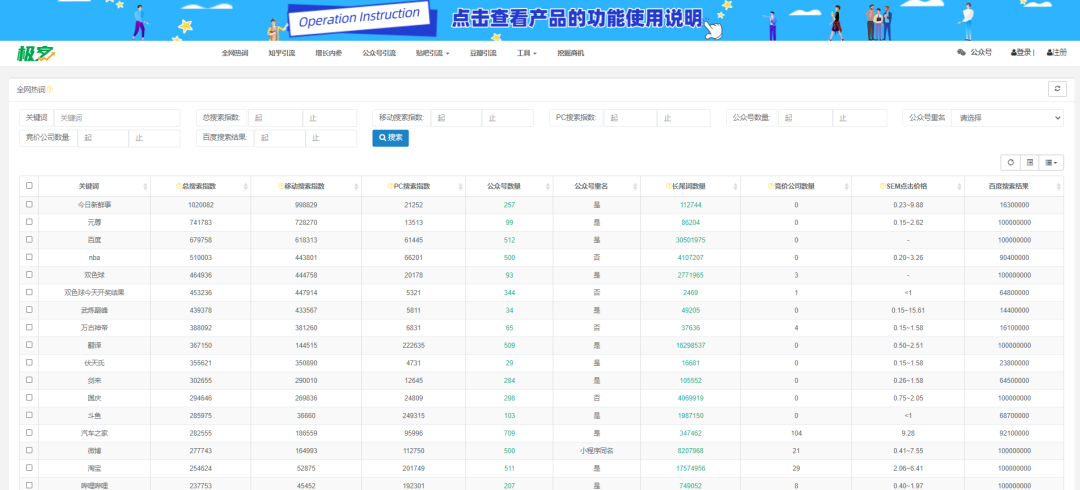
Task: Click the sort arrows on 公众号重名 column
Action: point(635,187)
